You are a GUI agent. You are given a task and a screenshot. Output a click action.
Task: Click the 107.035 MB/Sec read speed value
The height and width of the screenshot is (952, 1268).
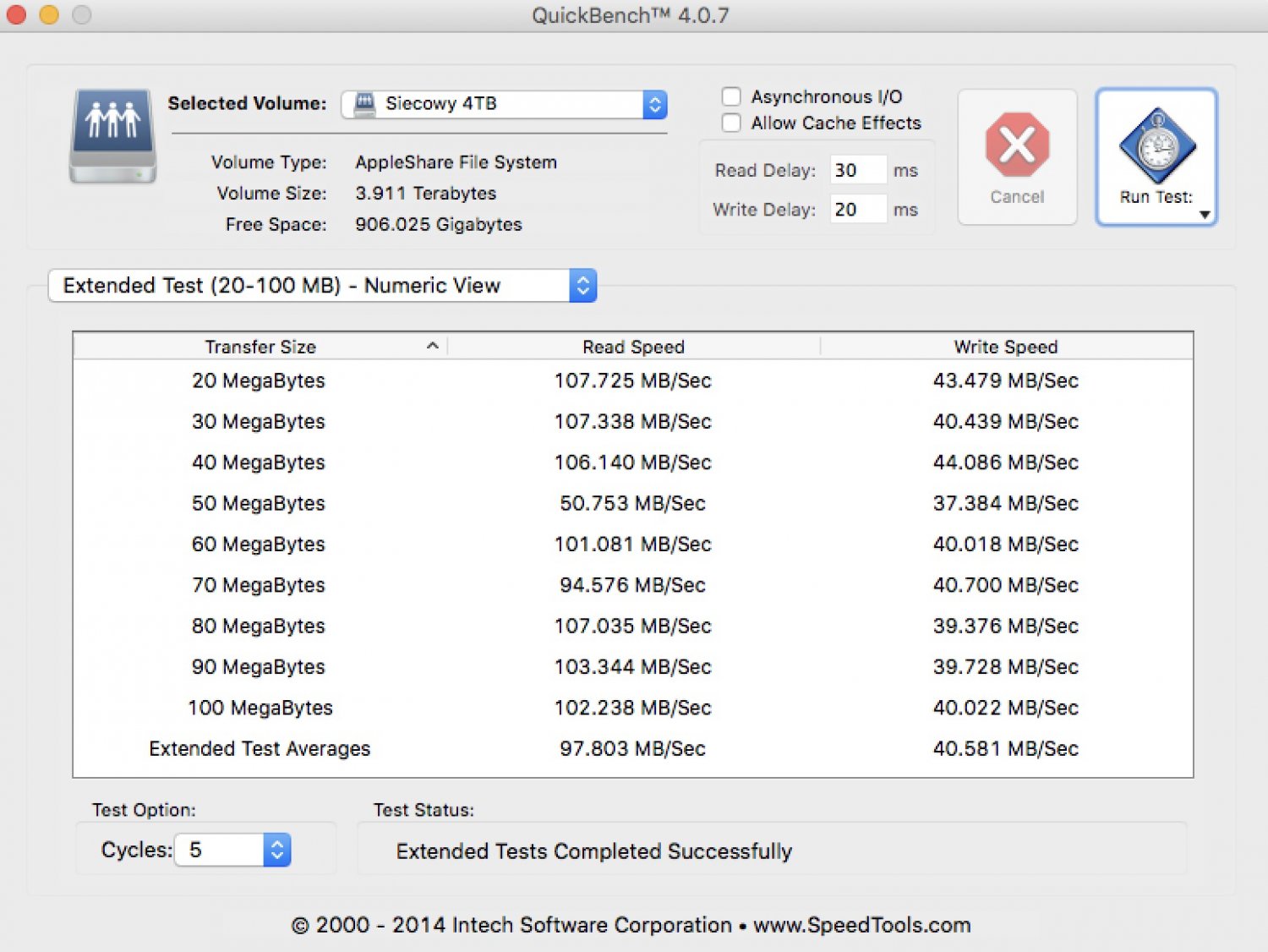pyautogui.click(x=632, y=626)
